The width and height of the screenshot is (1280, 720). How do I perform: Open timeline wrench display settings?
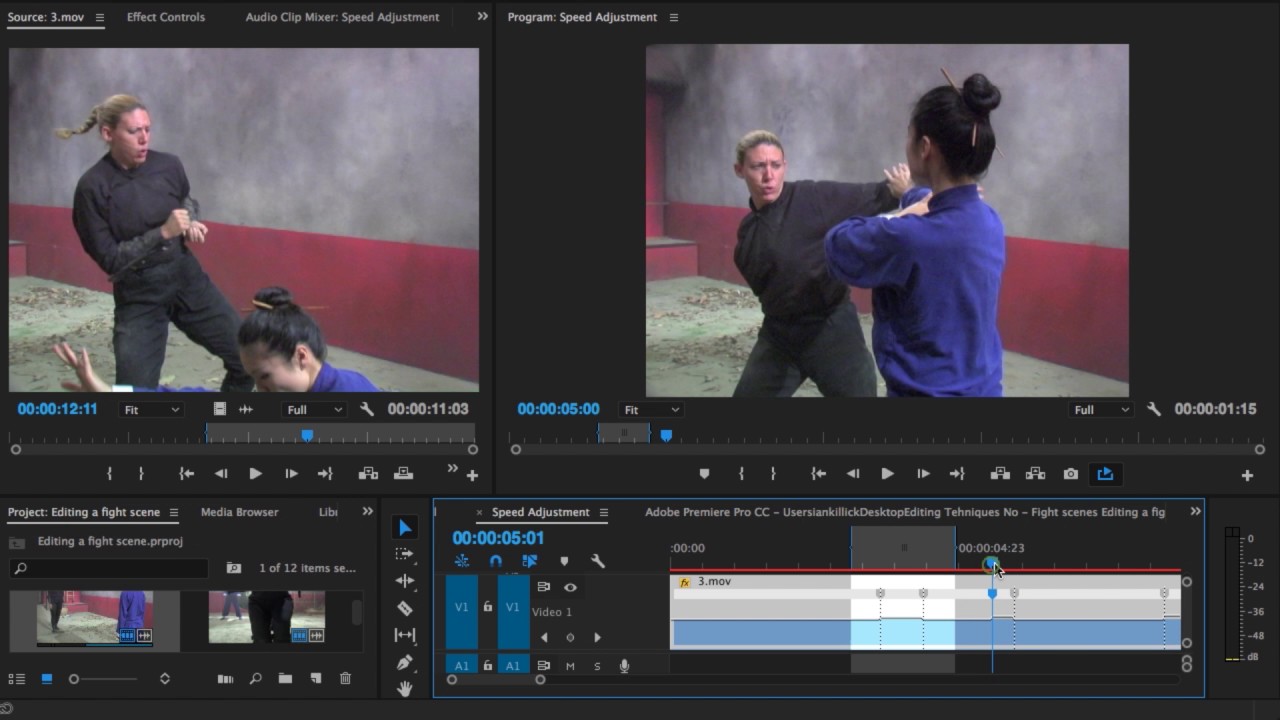pyautogui.click(x=598, y=562)
